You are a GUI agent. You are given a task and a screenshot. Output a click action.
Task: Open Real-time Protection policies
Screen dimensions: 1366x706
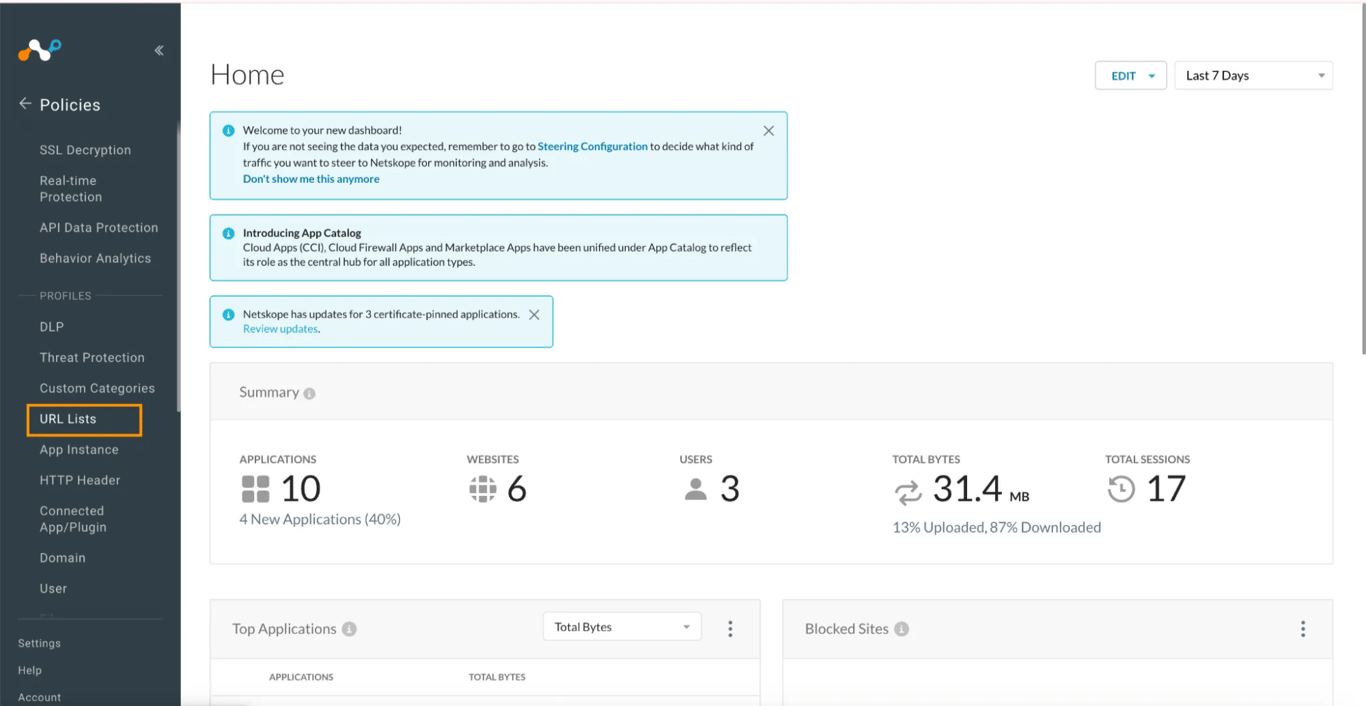pyautogui.click(x=71, y=189)
